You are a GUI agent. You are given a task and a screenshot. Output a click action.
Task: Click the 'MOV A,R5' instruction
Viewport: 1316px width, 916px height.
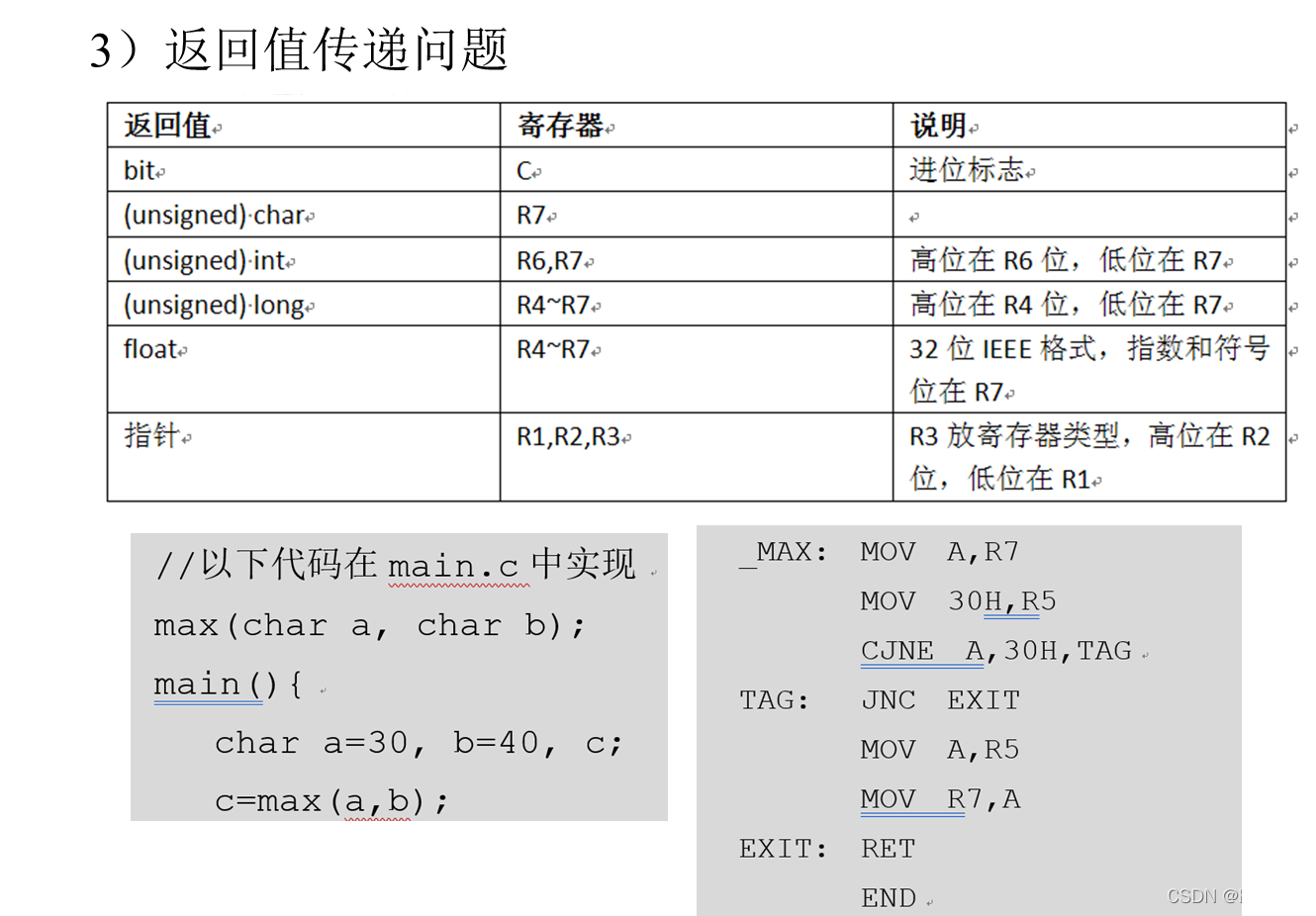[940, 750]
